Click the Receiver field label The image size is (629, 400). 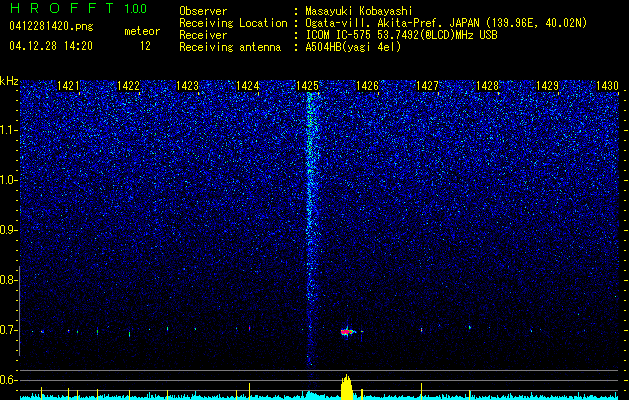pyautogui.click(x=203, y=35)
